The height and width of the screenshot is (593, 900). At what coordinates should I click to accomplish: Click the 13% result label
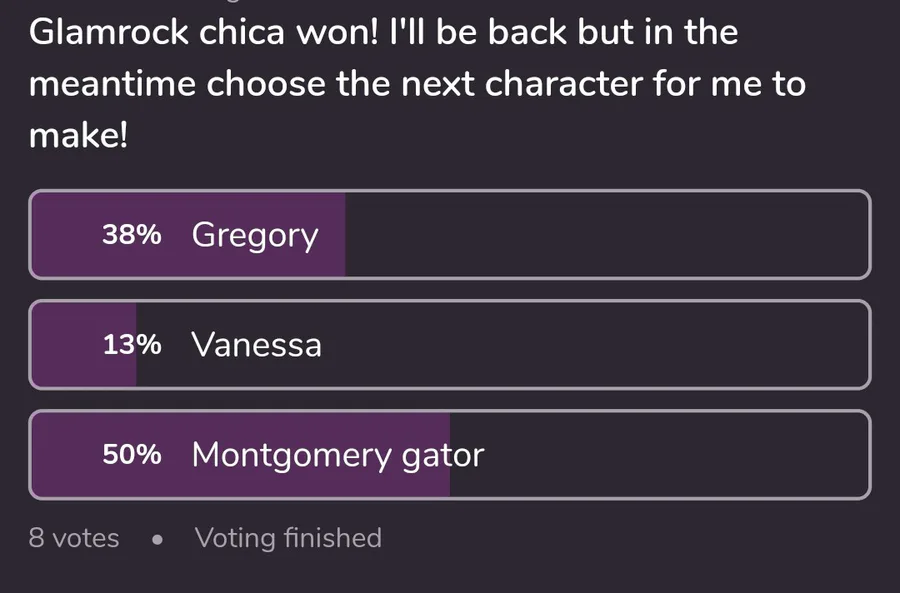[x=131, y=345]
